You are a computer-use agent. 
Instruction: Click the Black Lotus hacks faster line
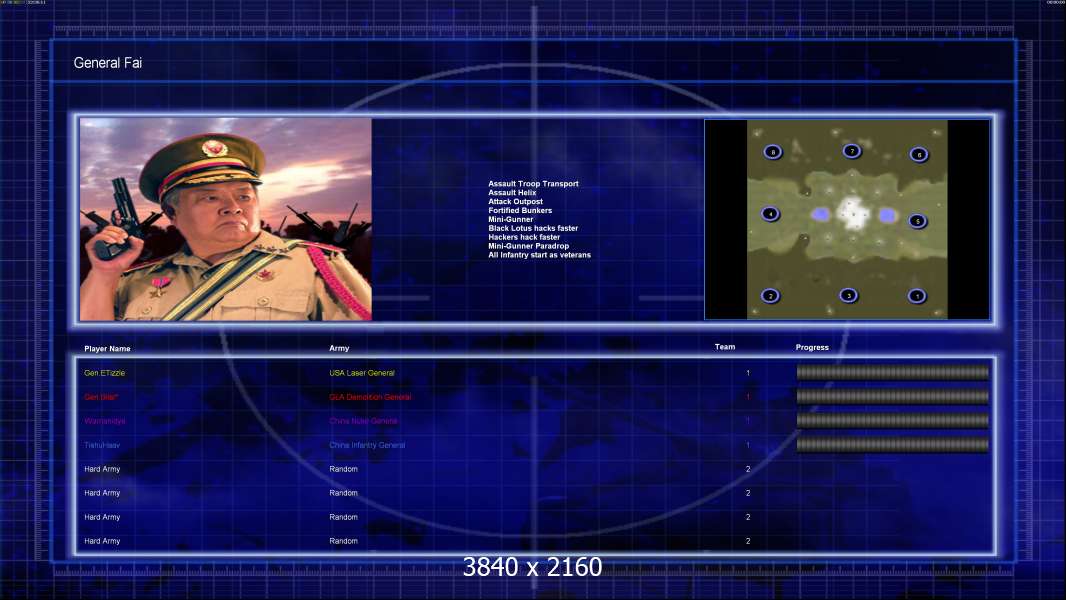pos(533,228)
